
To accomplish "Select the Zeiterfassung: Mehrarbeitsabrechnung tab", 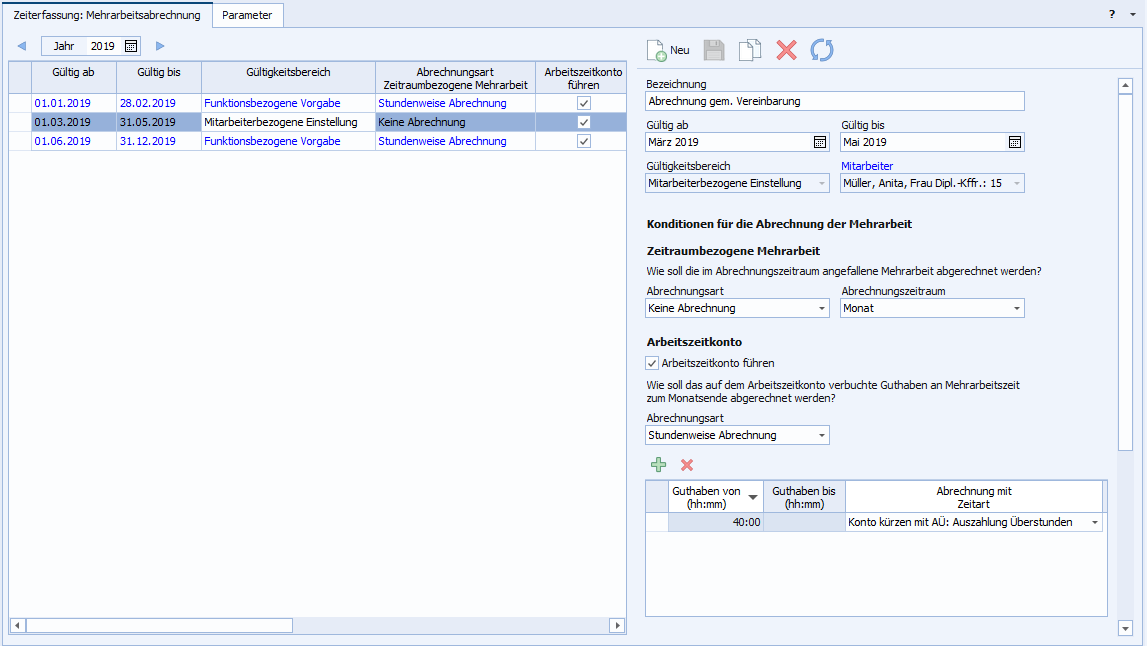I will (x=107, y=15).
